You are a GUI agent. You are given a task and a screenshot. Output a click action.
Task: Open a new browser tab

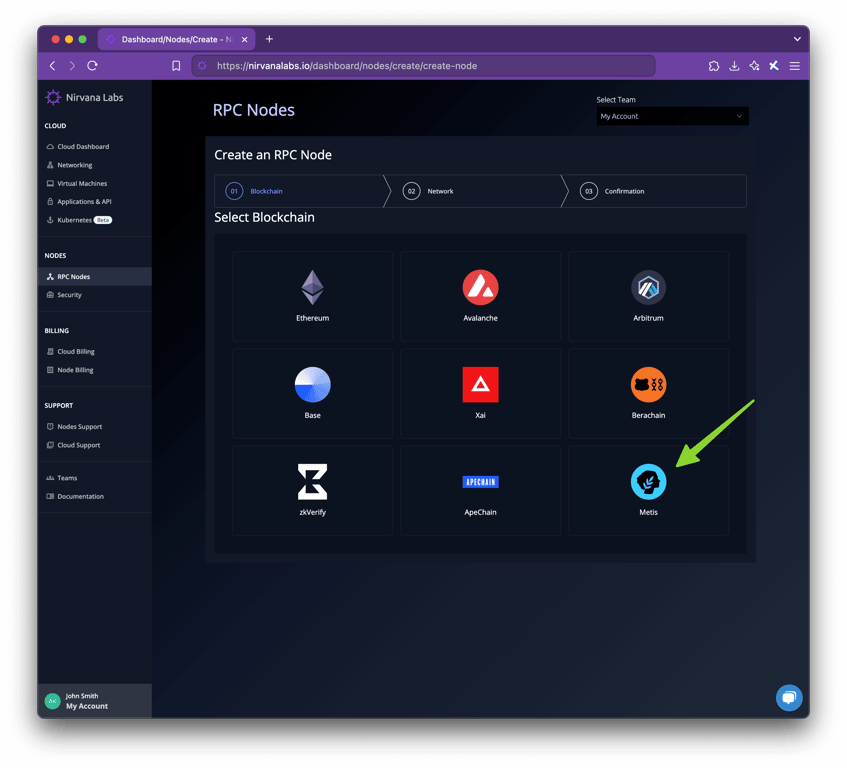point(269,39)
